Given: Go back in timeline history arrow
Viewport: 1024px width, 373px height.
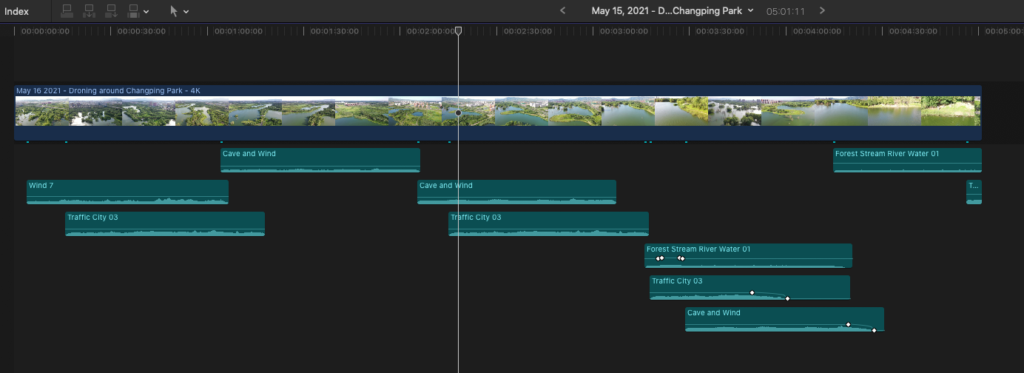Looking at the screenshot, I should click(x=563, y=10).
